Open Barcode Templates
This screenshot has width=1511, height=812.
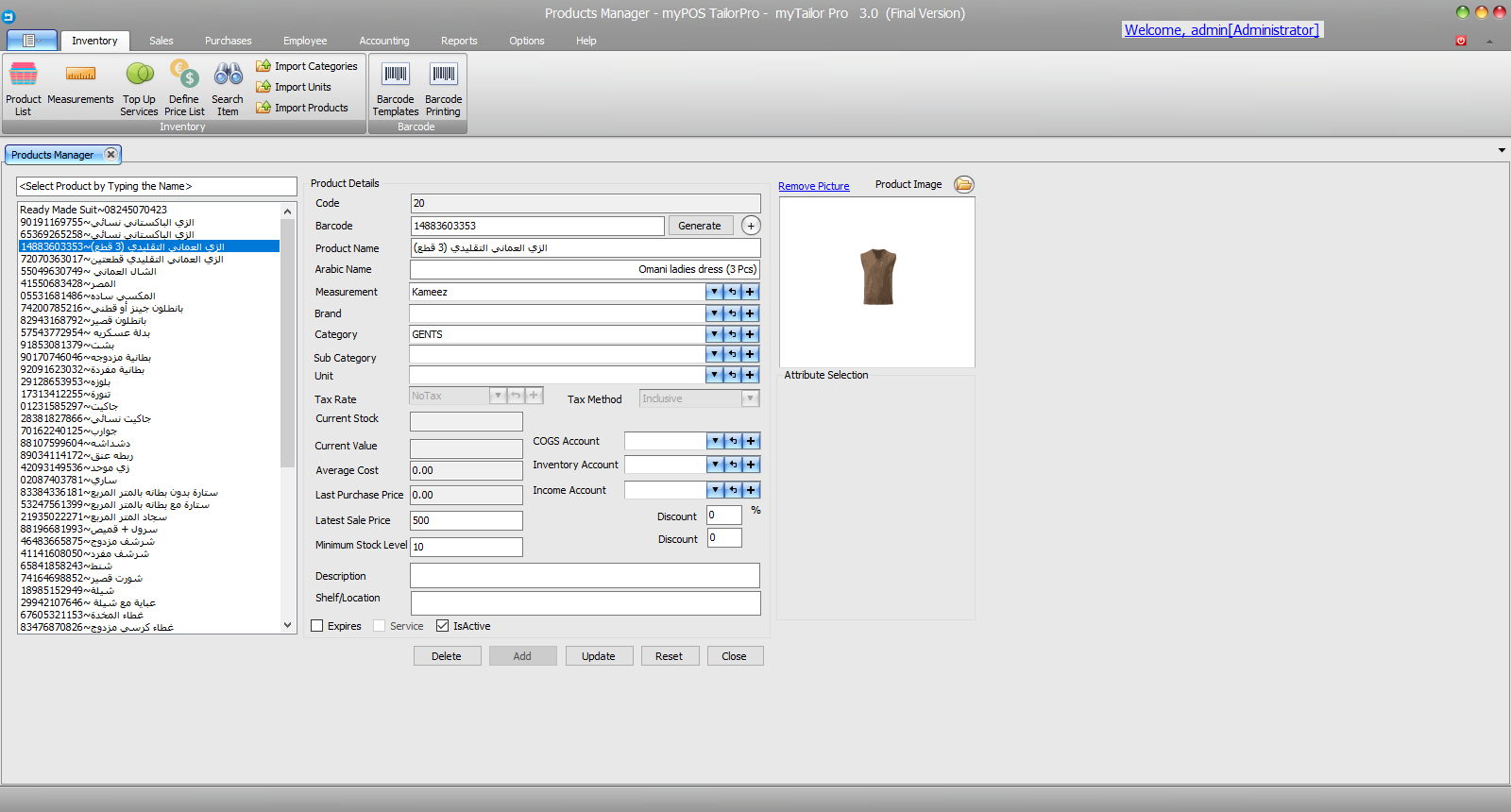[x=395, y=86]
